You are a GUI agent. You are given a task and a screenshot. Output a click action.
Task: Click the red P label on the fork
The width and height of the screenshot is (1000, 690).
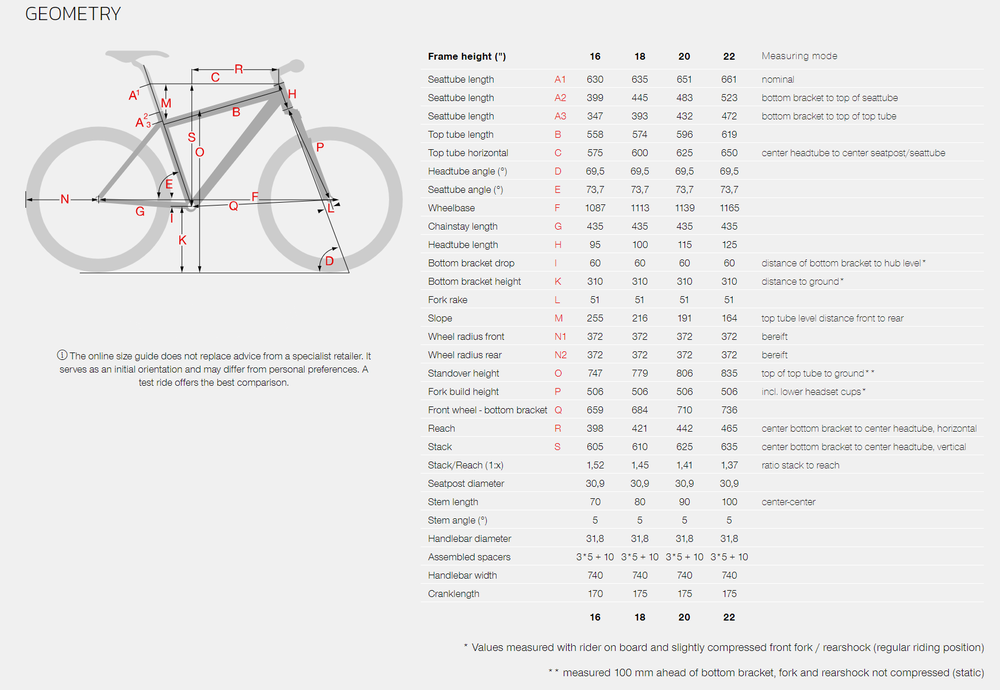319,147
